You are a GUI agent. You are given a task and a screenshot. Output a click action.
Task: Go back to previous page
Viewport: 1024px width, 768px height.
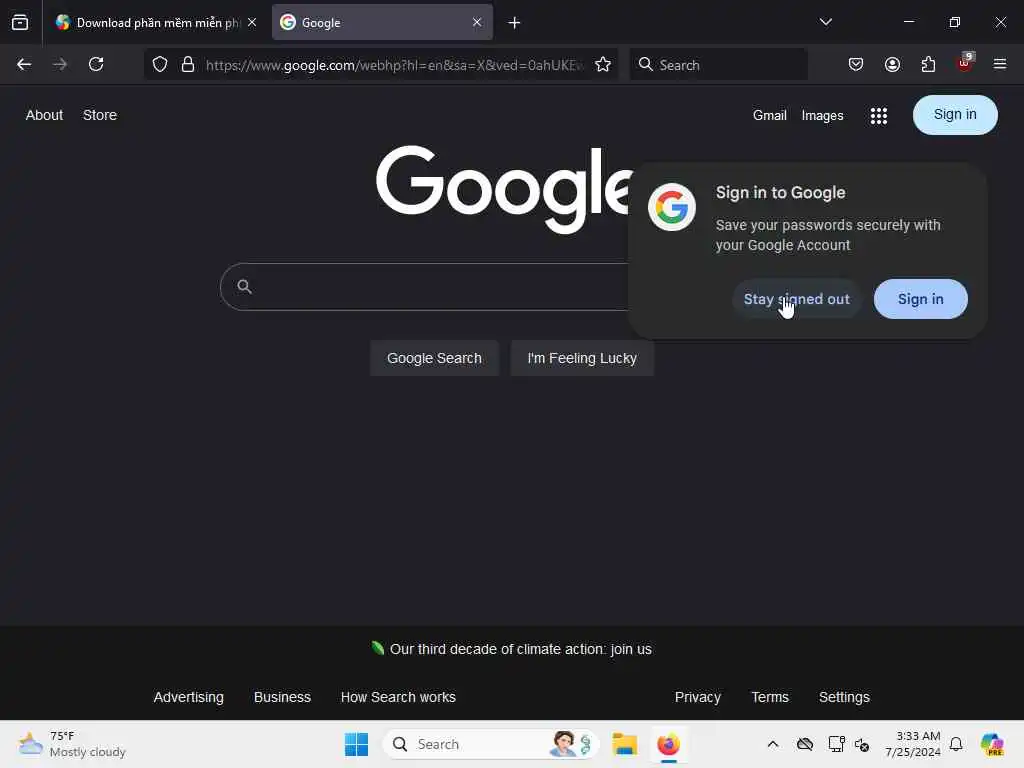tap(24, 64)
